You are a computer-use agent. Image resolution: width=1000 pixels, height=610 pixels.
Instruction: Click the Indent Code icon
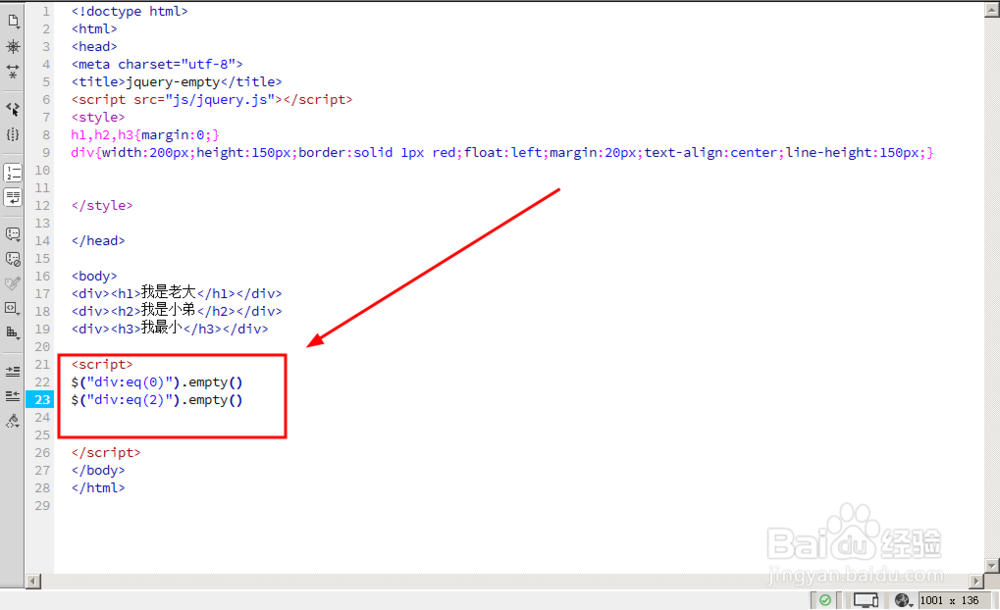(x=13, y=371)
